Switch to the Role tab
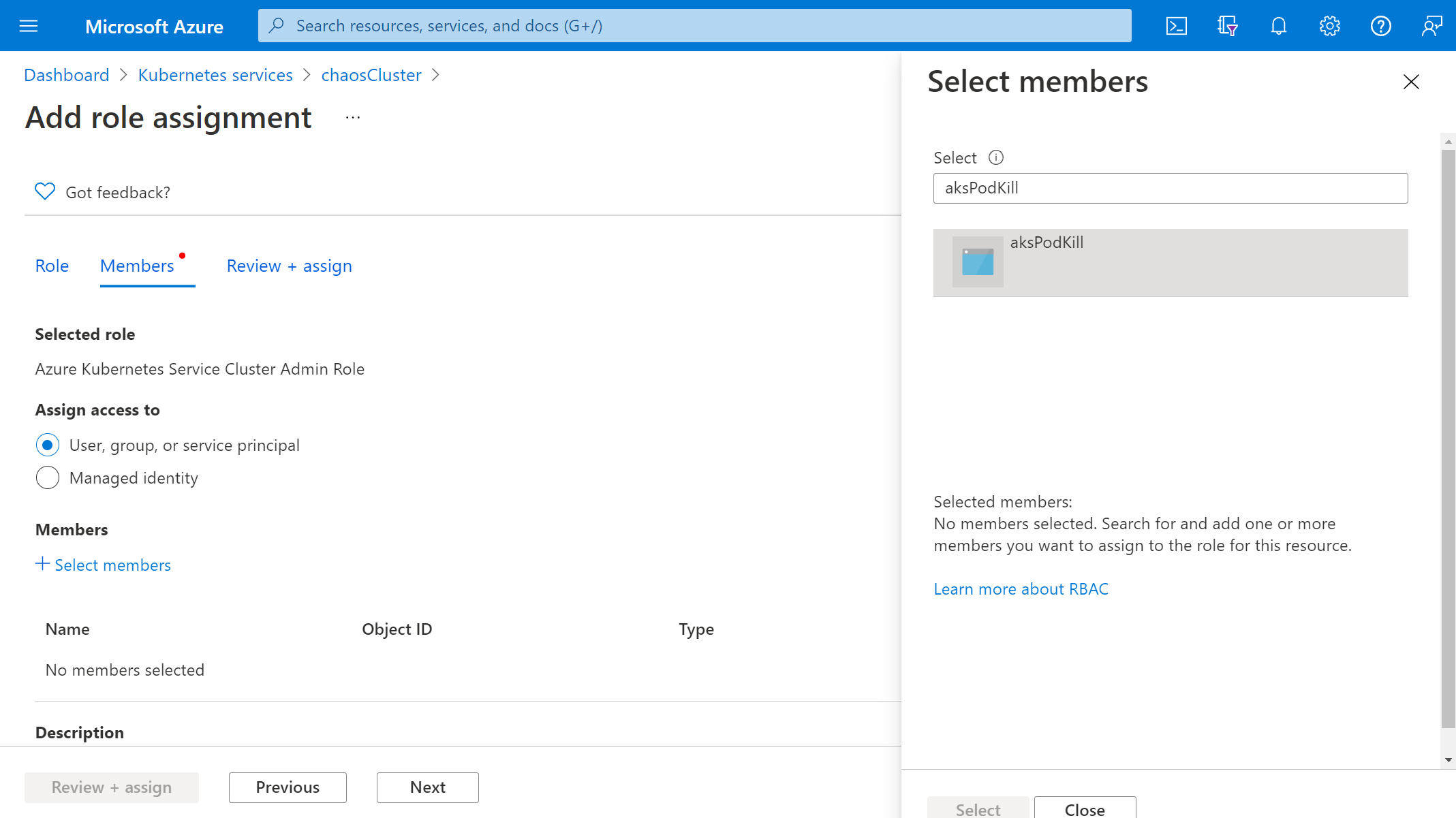Viewport: 1456px width, 818px height. click(52, 265)
